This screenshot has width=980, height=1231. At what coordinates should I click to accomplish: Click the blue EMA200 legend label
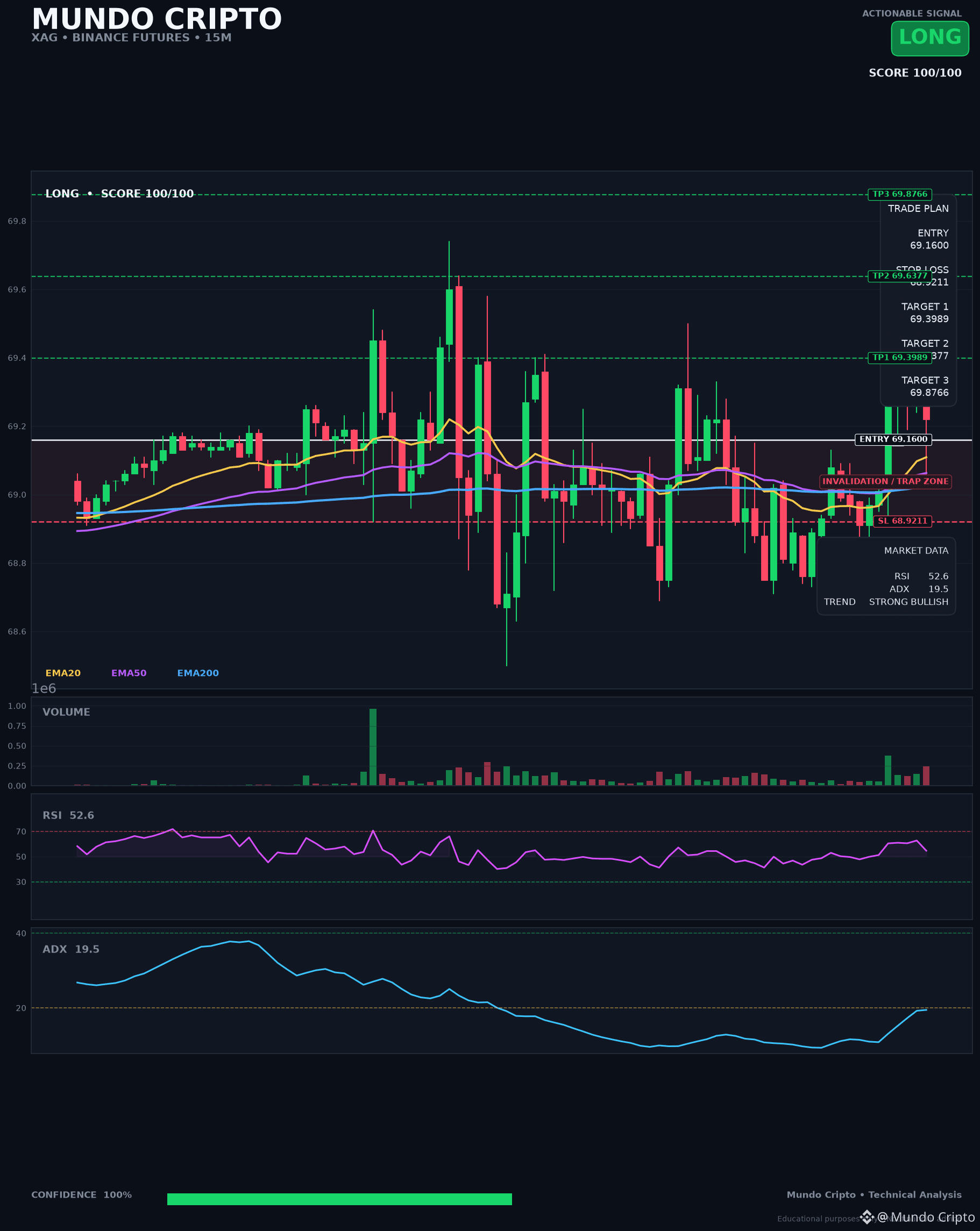[x=197, y=673]
